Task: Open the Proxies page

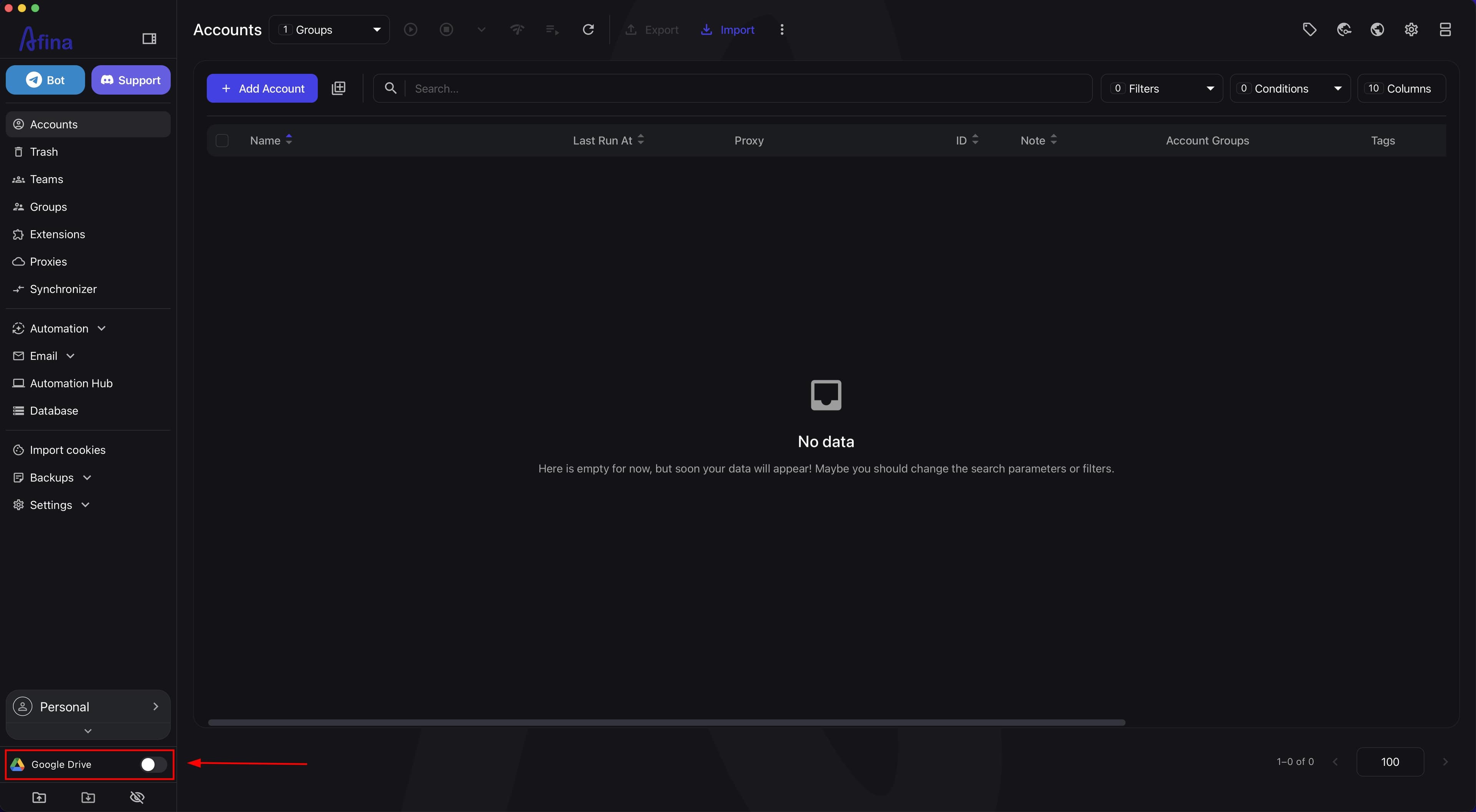Action: click(88, 262)
